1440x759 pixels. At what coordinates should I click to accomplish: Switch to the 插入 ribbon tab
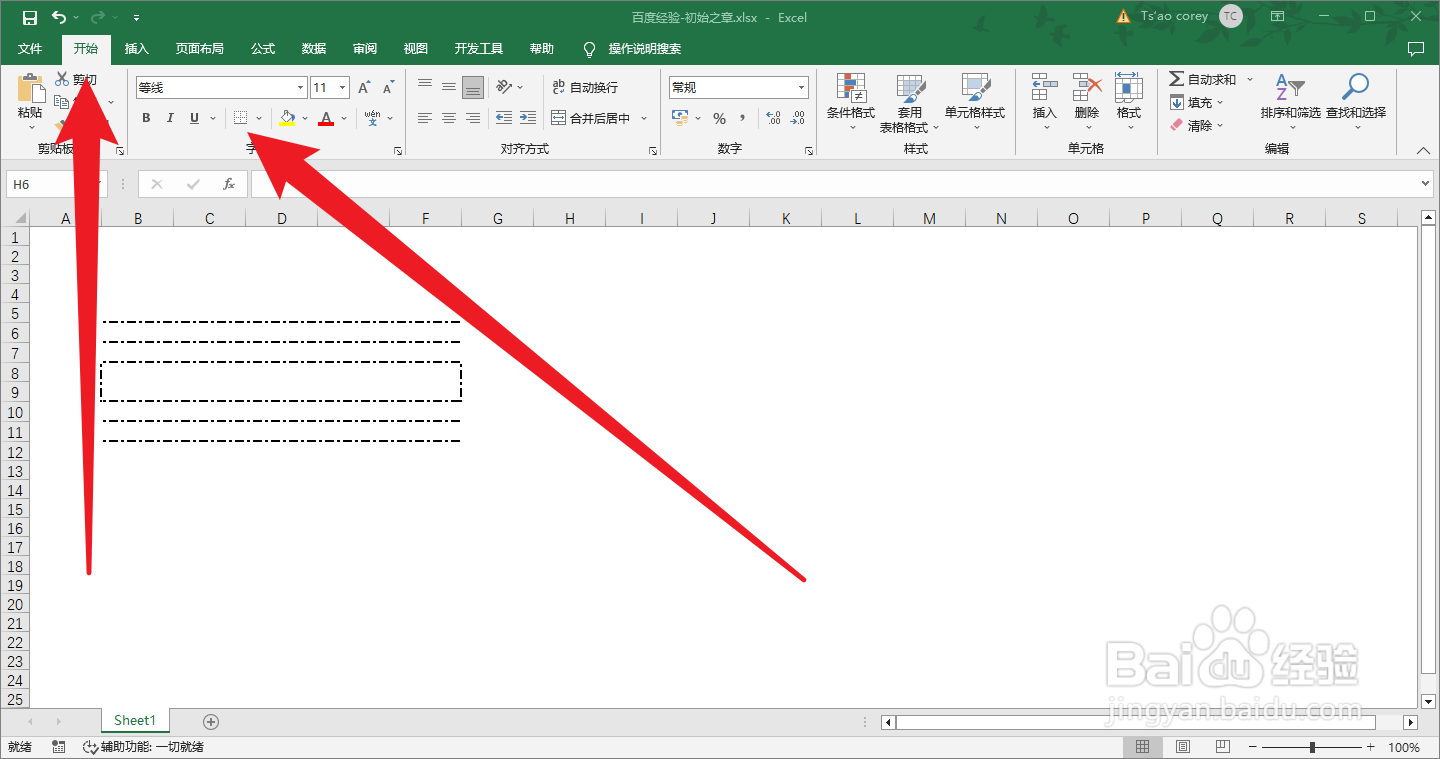click(x=137, y=49)
